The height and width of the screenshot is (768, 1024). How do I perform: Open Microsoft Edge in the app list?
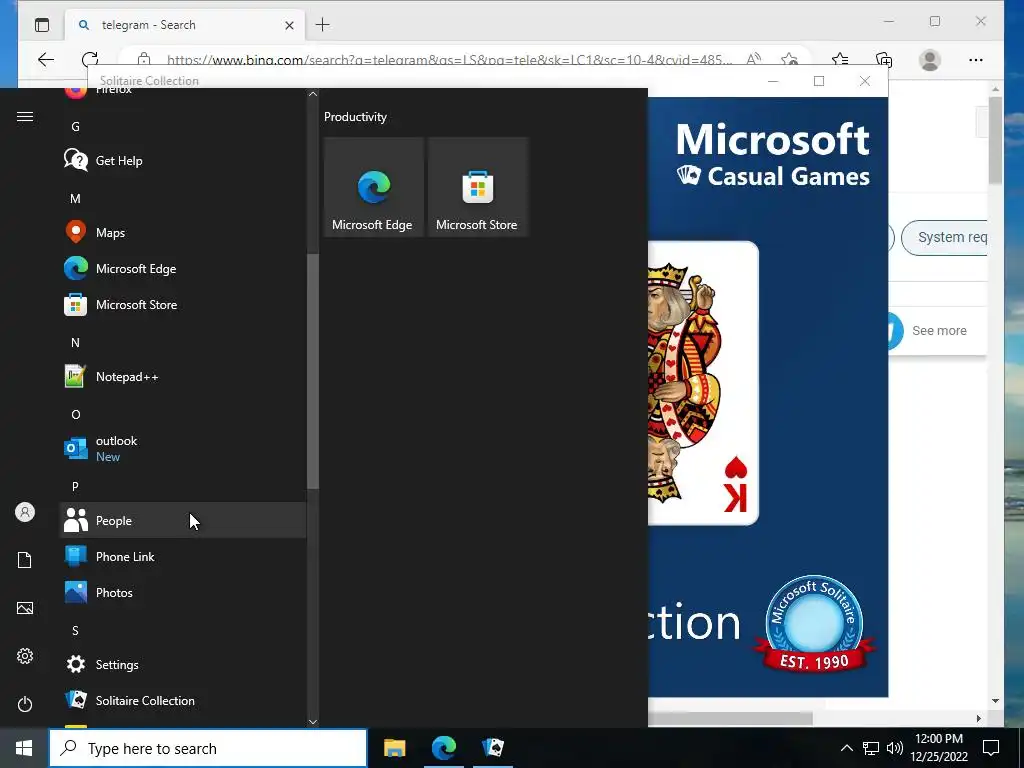click(183, 268)
